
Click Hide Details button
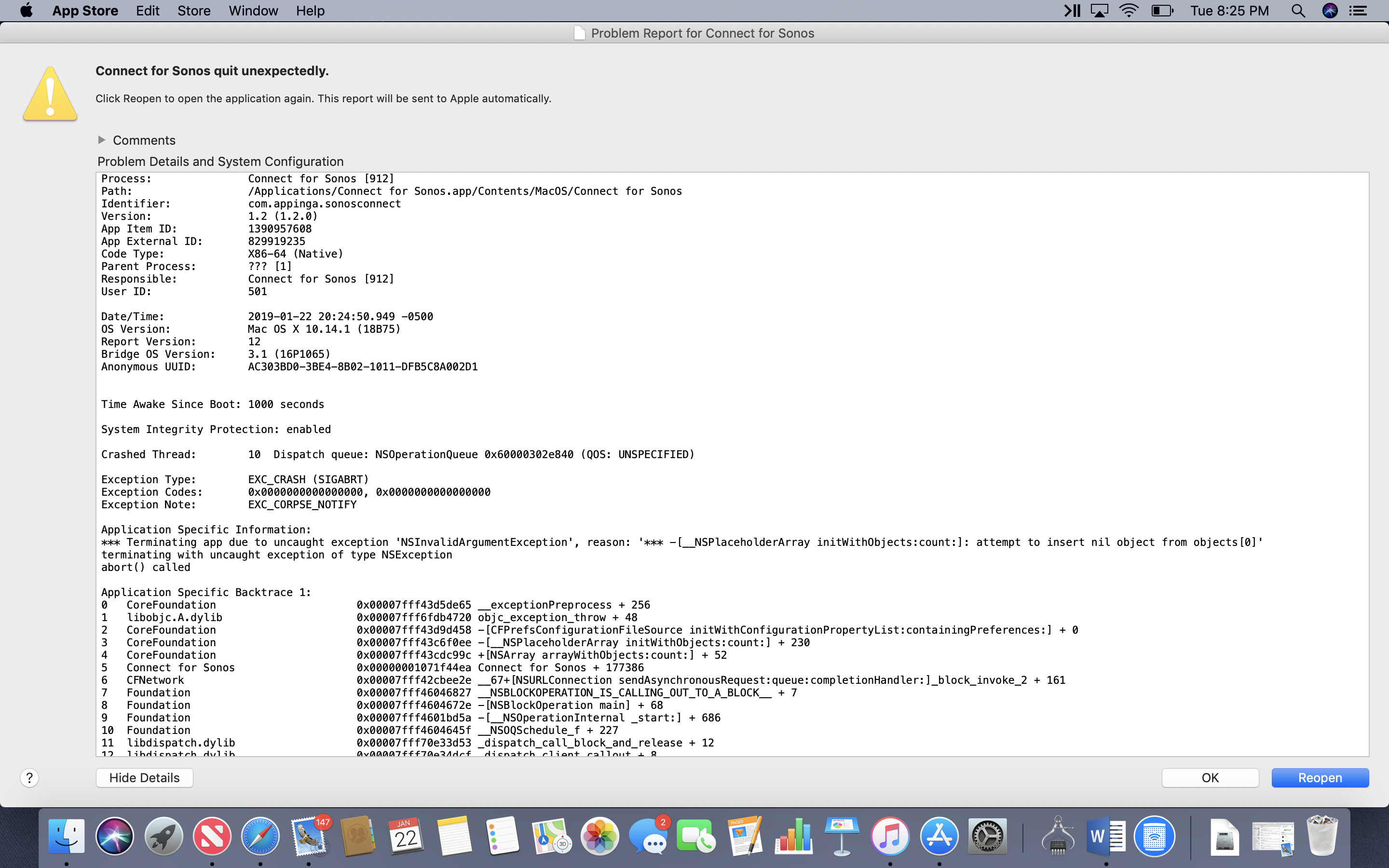coord(144,777)
